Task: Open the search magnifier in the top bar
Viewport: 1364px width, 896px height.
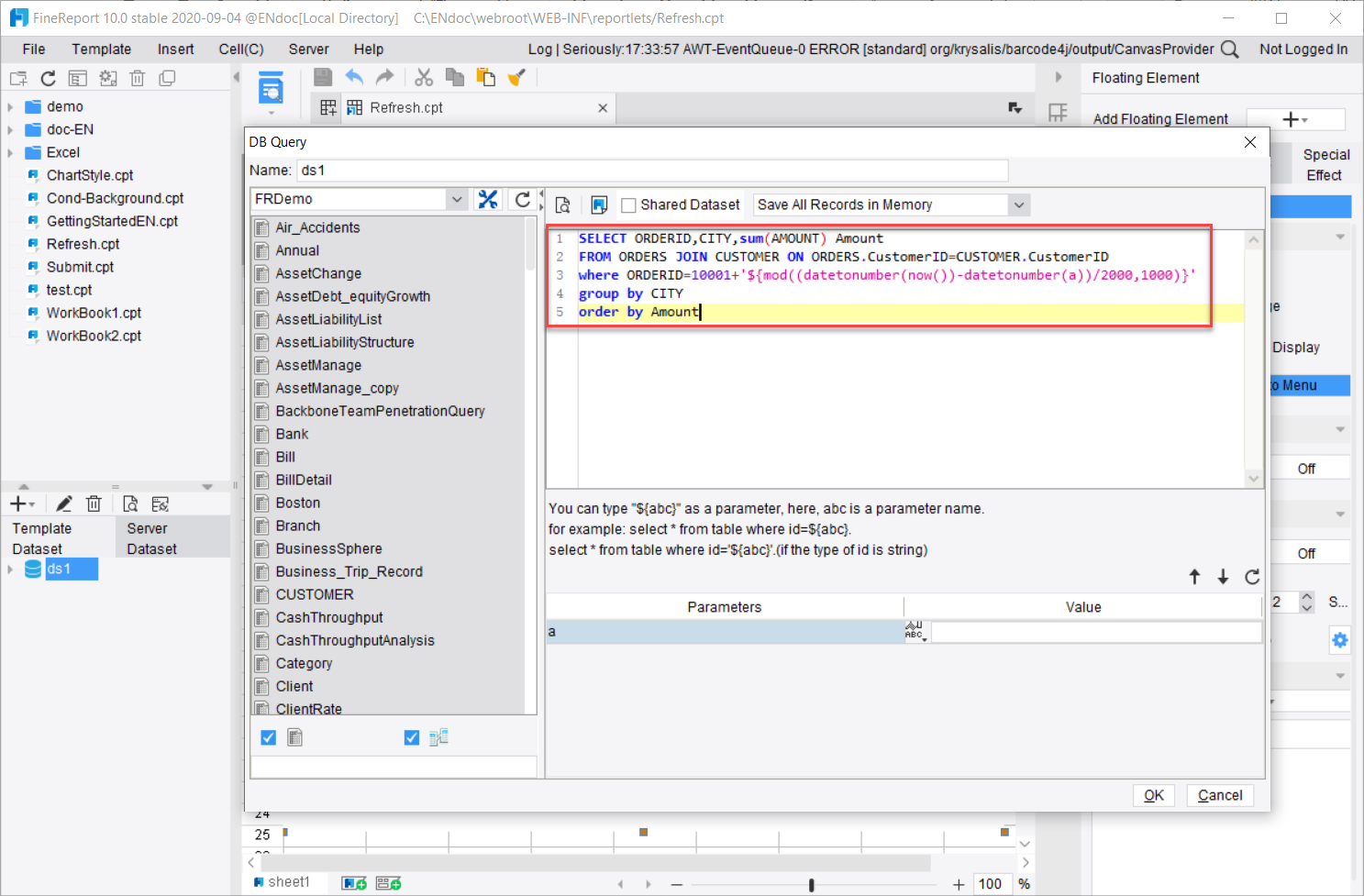Action: pyautogui.click(x=1229, y=49)
